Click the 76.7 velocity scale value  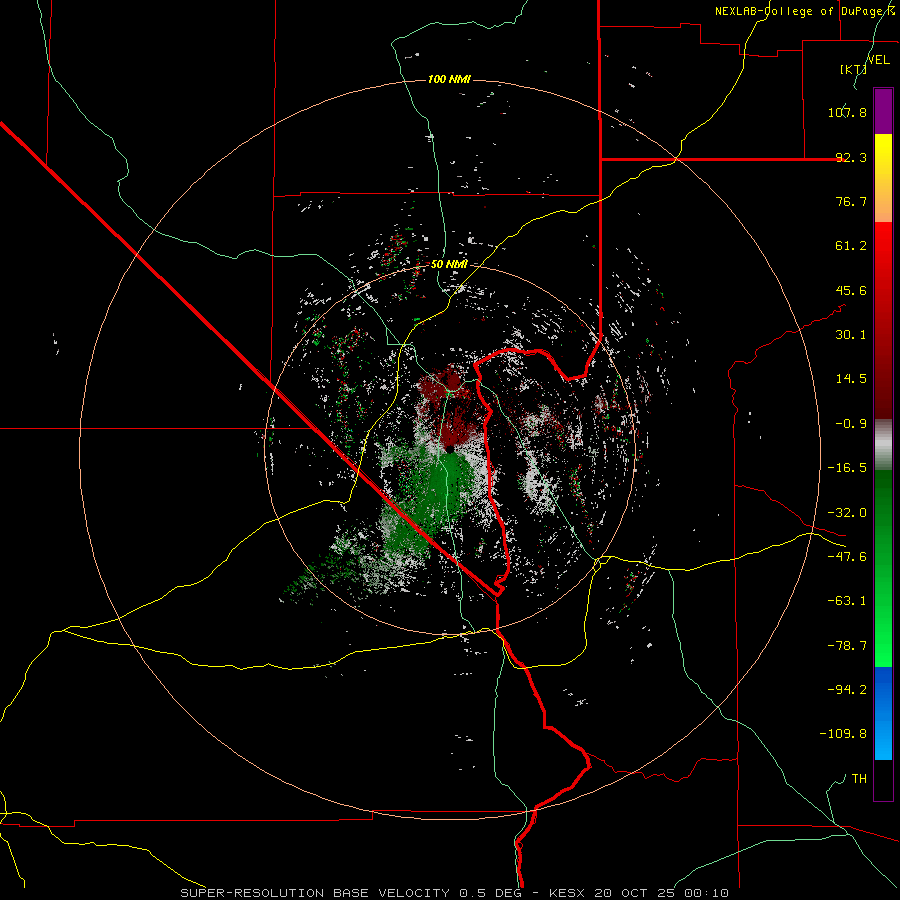click(851, 201)
